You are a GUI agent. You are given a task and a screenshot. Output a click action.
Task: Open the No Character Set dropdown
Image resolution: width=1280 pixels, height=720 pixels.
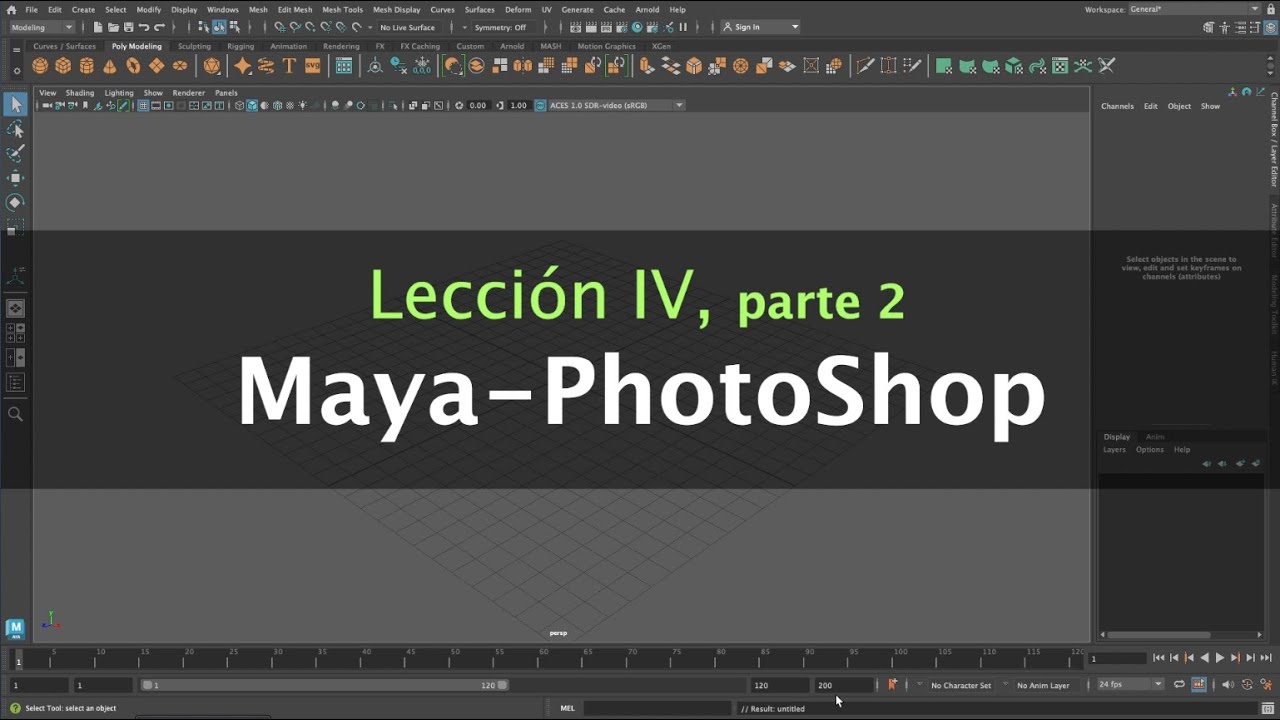tap(960, 685)
